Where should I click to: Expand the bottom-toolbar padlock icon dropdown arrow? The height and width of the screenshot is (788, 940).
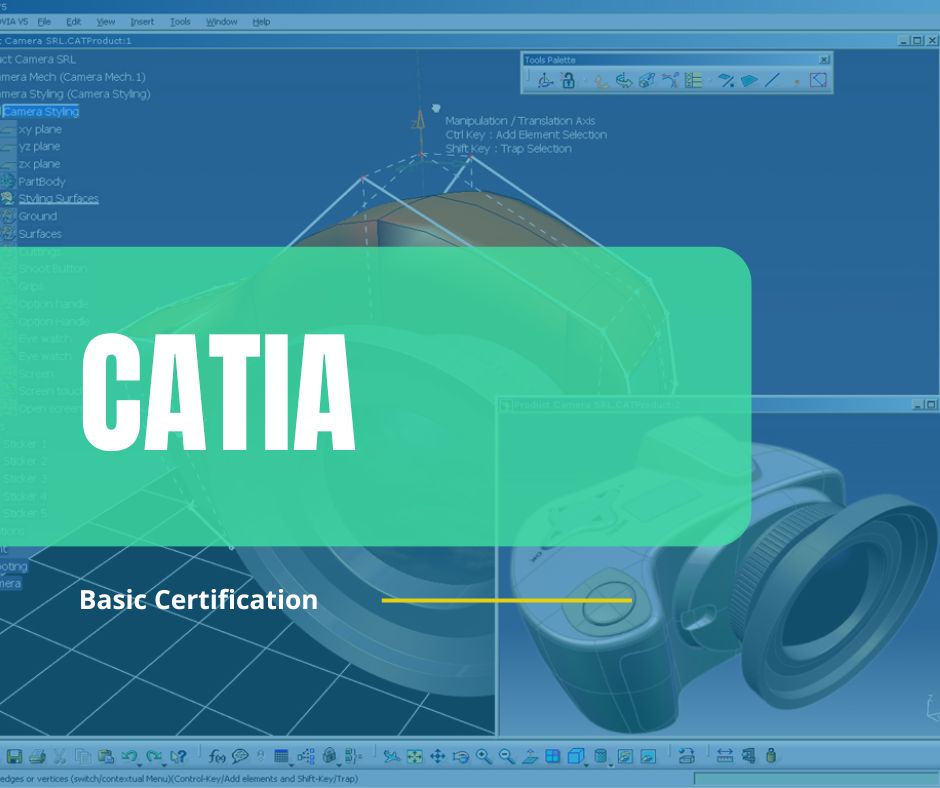(339, 764)
